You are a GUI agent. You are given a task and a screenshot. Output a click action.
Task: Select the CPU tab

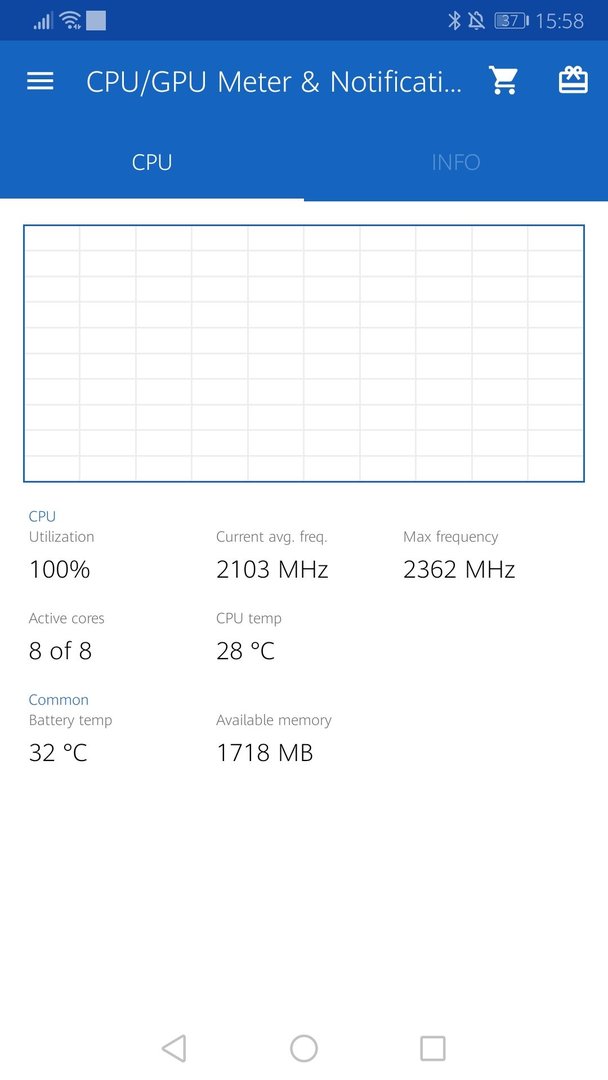(151, 163)
